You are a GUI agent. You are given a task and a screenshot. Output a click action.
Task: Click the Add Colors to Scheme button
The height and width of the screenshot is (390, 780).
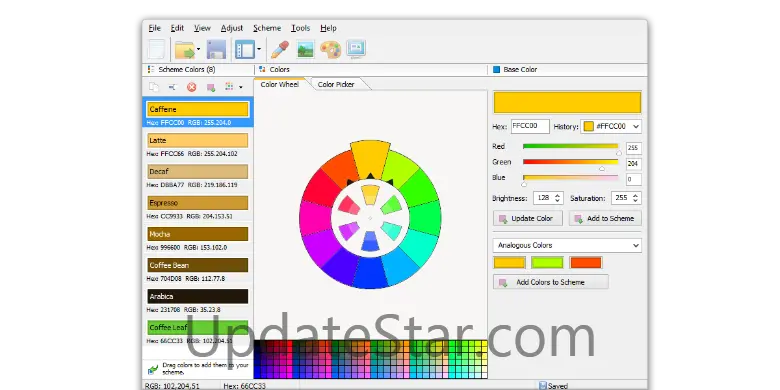551,282
